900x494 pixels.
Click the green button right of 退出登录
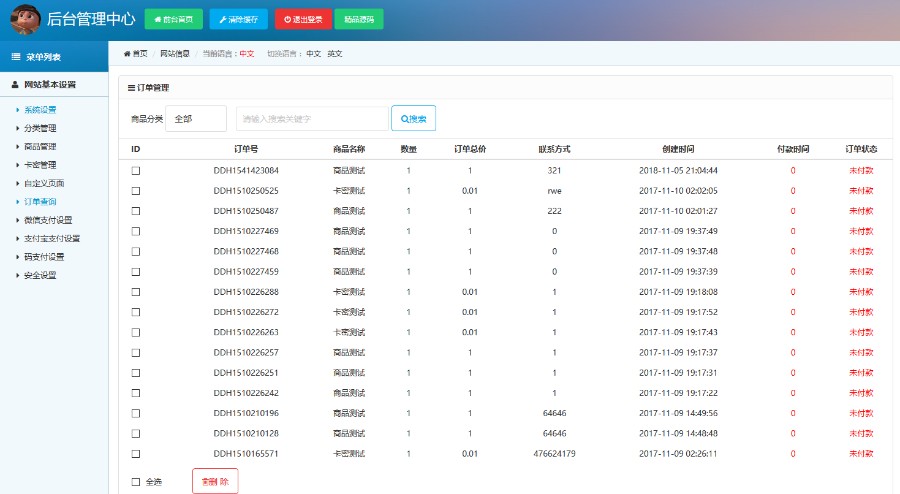click(x=359, y=19)
